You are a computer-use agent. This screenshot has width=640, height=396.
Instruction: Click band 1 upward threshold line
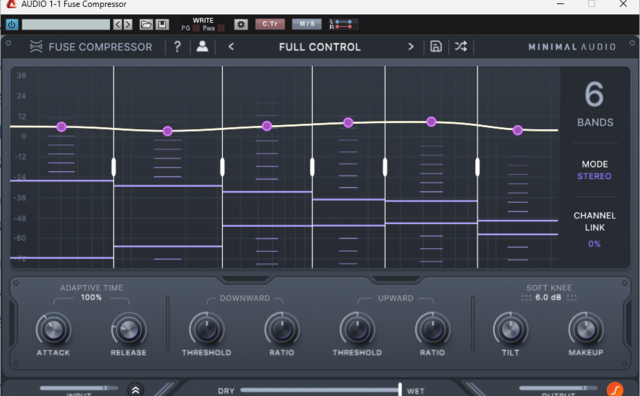click(62, 258)
